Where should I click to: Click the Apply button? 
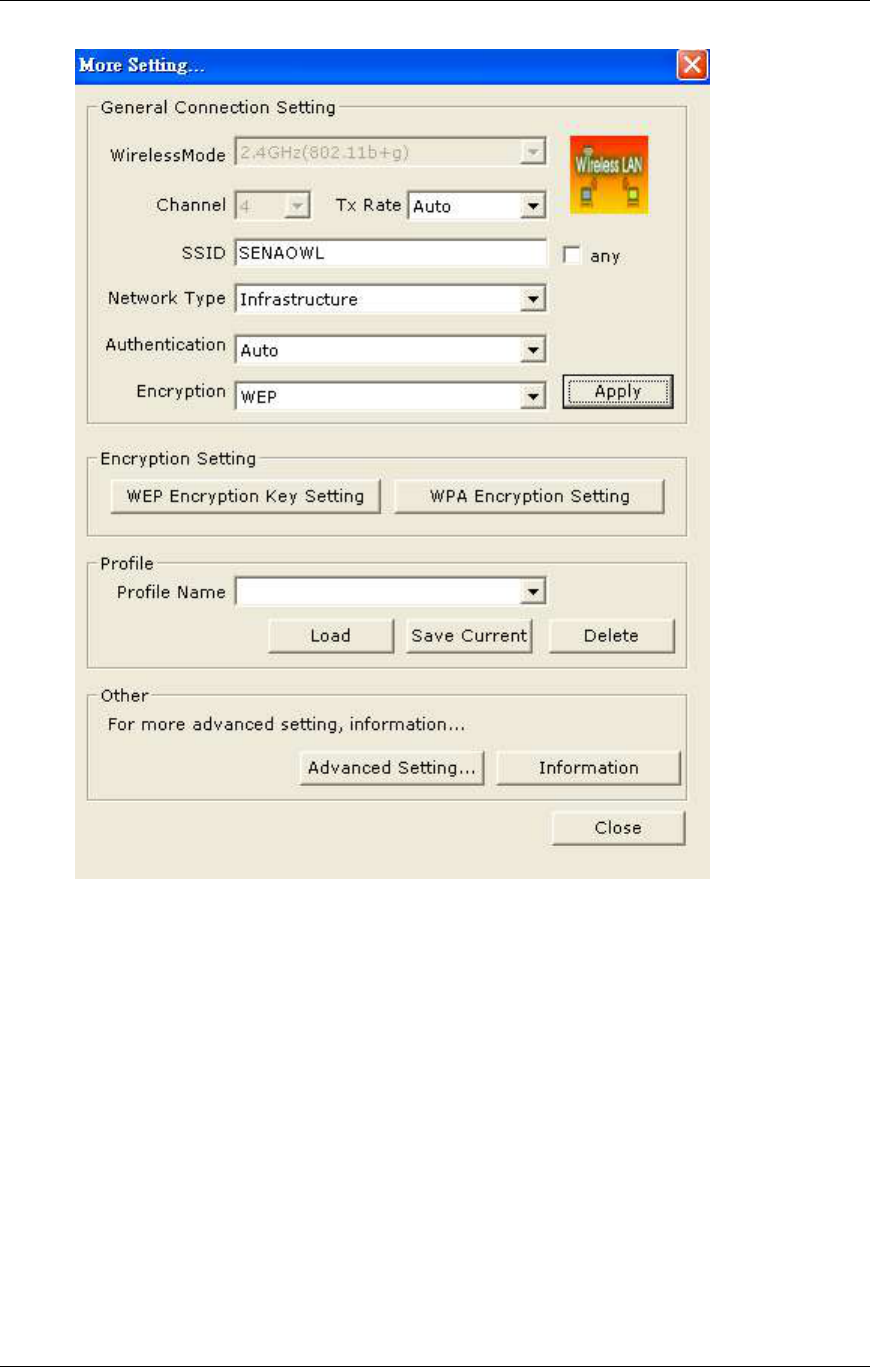coord(618,392)
